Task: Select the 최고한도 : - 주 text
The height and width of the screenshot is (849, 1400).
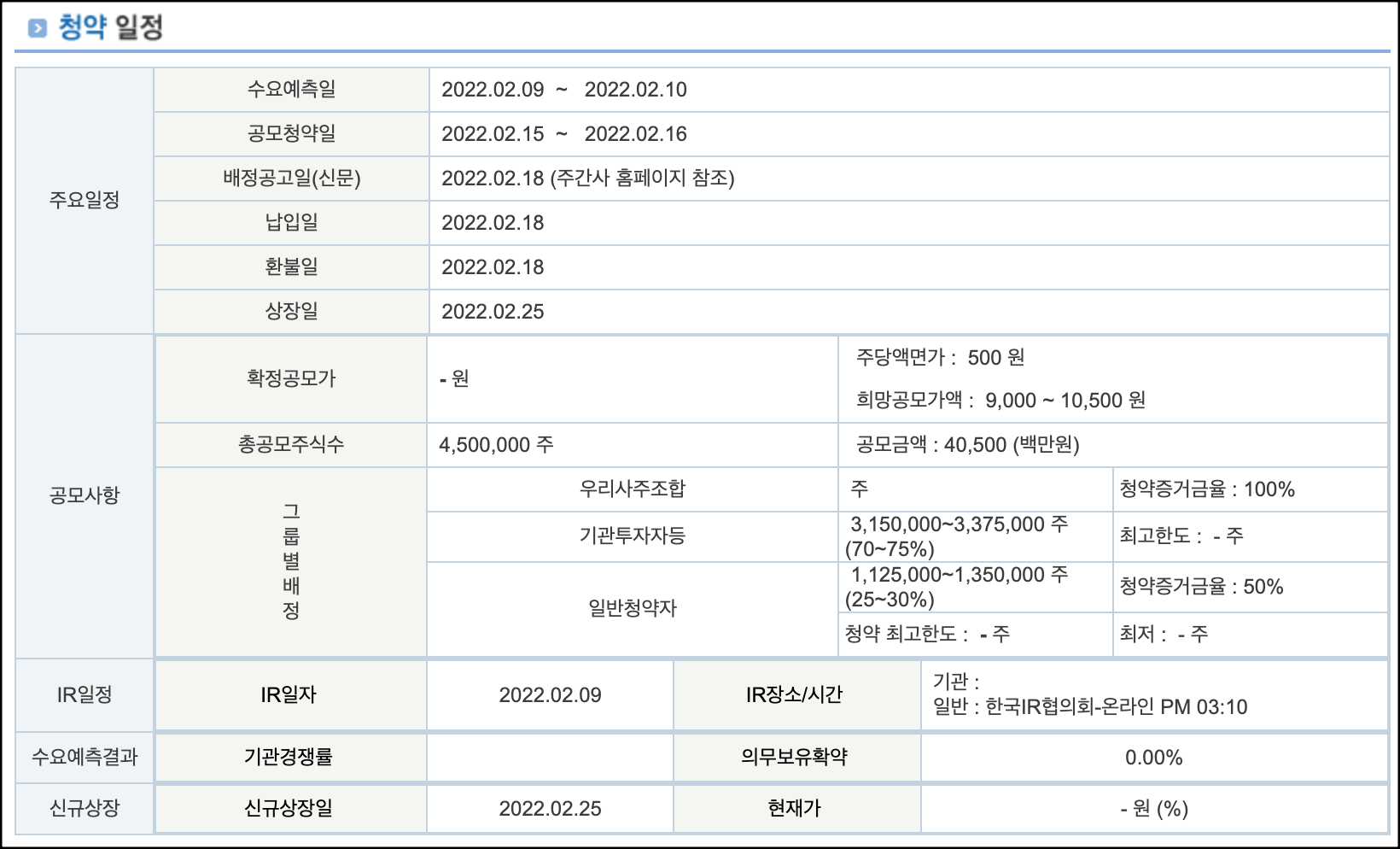Action: tap(1181, 536)
